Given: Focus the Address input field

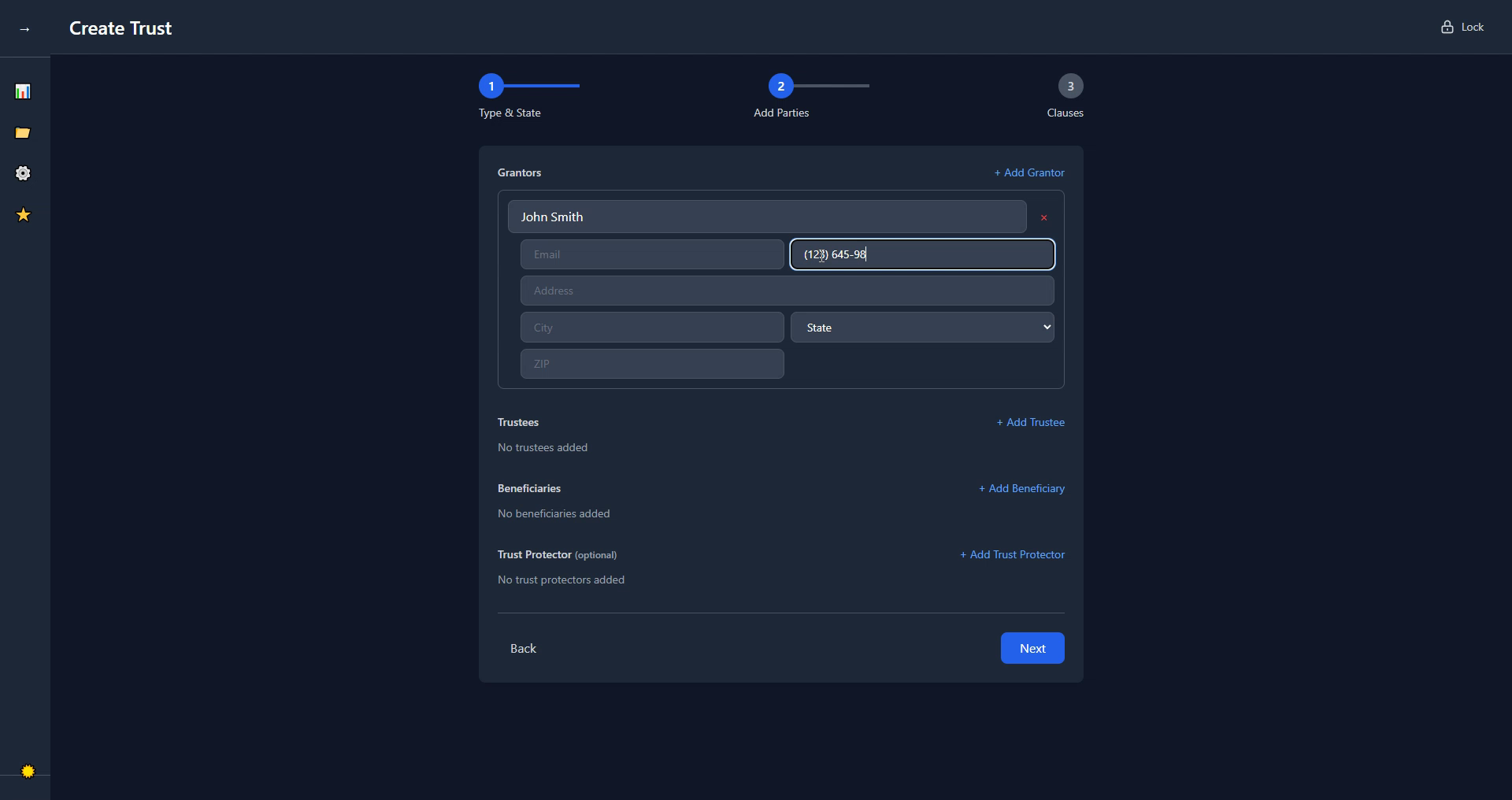Looking at the screenshot, I should coord(787,291).
